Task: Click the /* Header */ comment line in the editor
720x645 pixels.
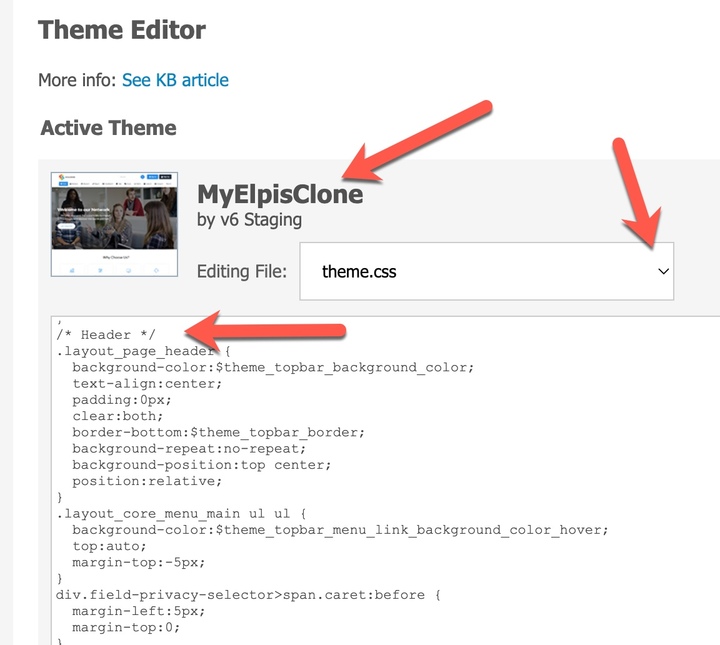Action: pos(106,335)
